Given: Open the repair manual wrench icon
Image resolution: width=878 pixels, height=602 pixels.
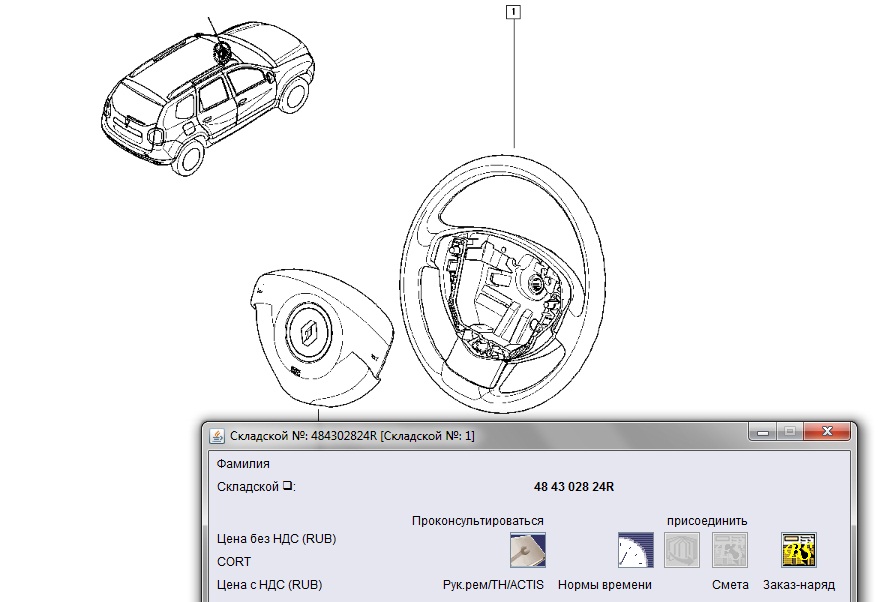Looking at the screenshot, I should [x=527, y=550].
